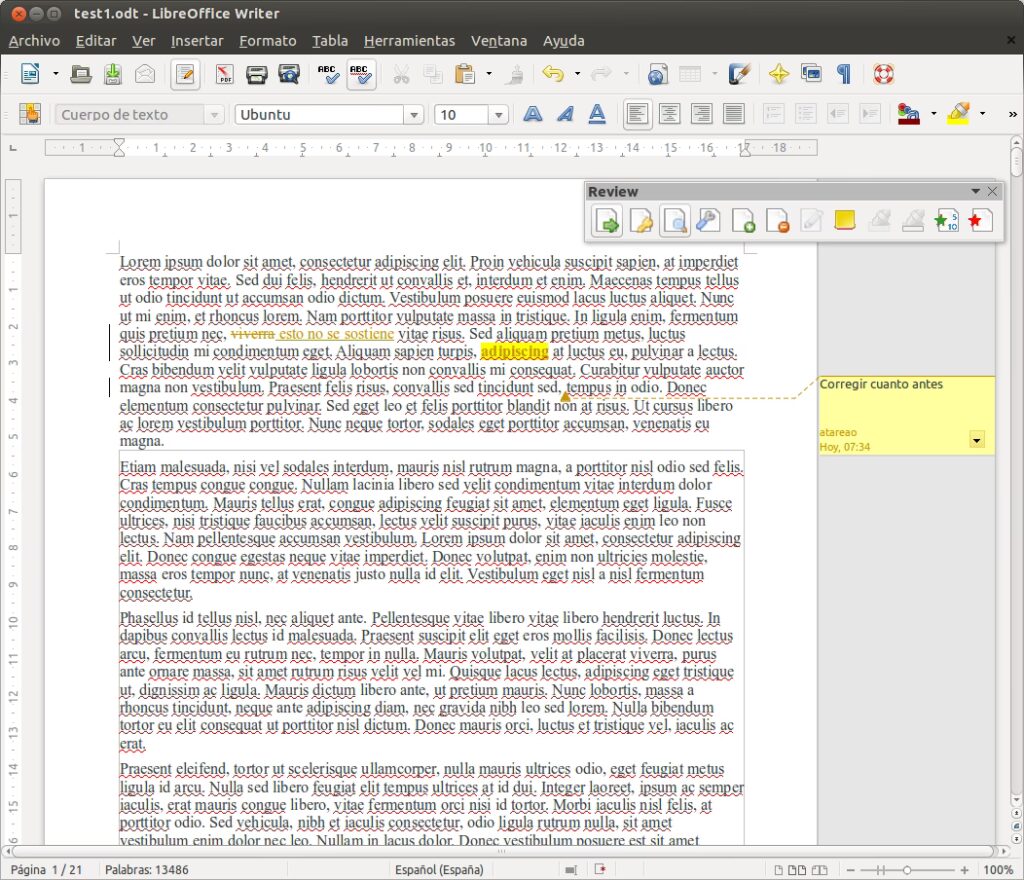Open the comment options dropdown arrow

(977, 439)
